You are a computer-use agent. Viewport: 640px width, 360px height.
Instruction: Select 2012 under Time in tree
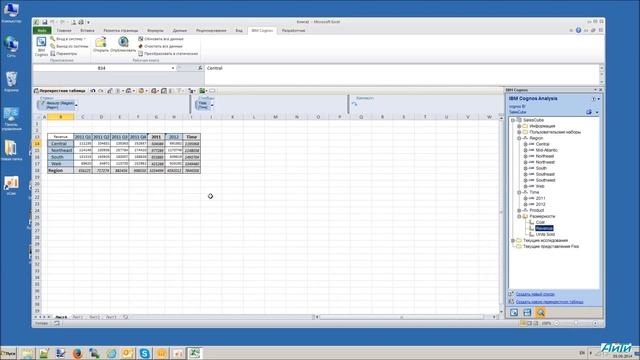(x=540, y=204)
